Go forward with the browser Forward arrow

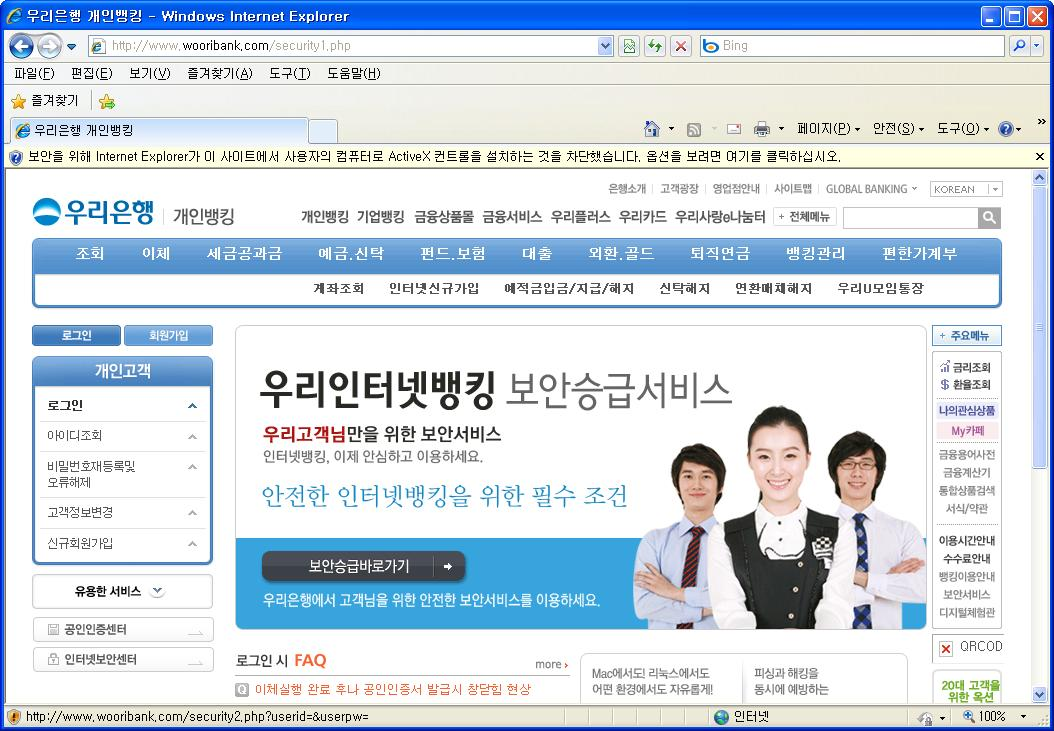pos(48,46)
